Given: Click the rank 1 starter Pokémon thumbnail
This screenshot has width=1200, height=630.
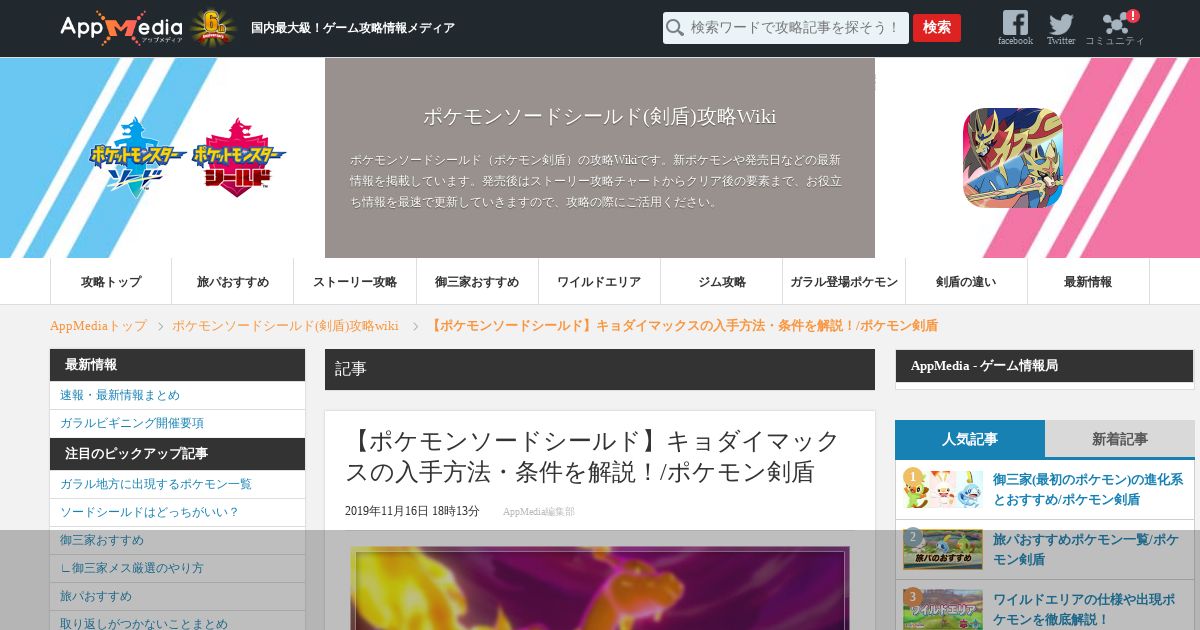Looking at the screenshot, I should [943, 490].
